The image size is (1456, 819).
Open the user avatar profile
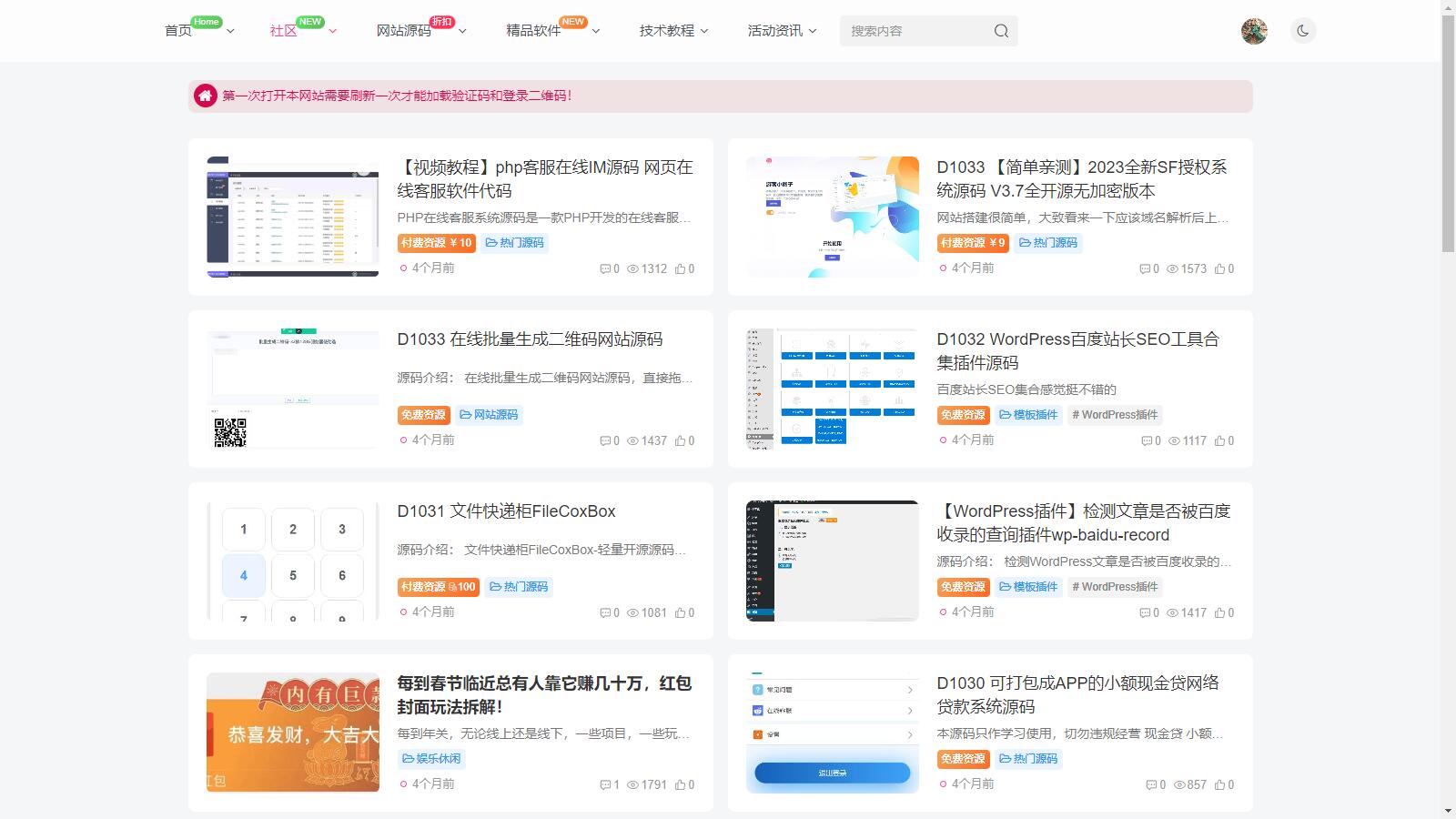point(1254,31)
